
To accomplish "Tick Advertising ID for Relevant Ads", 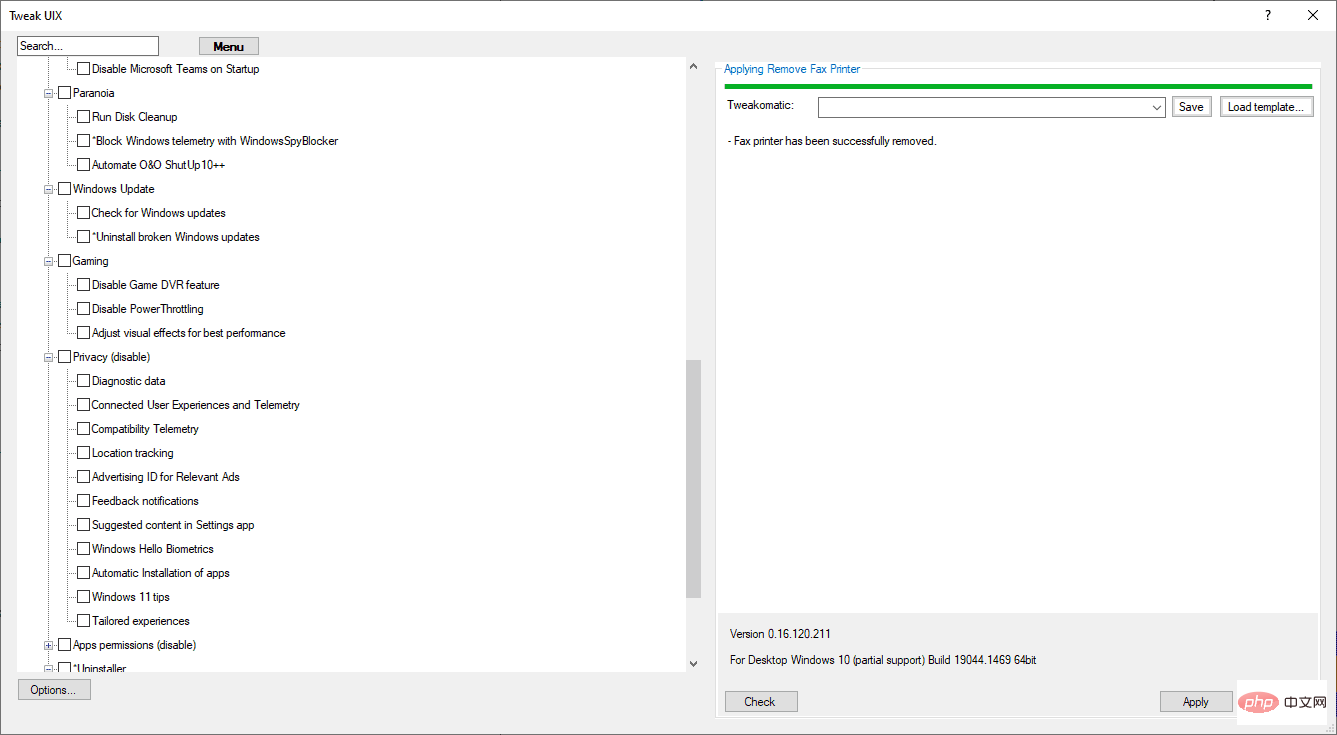I will [84, 477].
